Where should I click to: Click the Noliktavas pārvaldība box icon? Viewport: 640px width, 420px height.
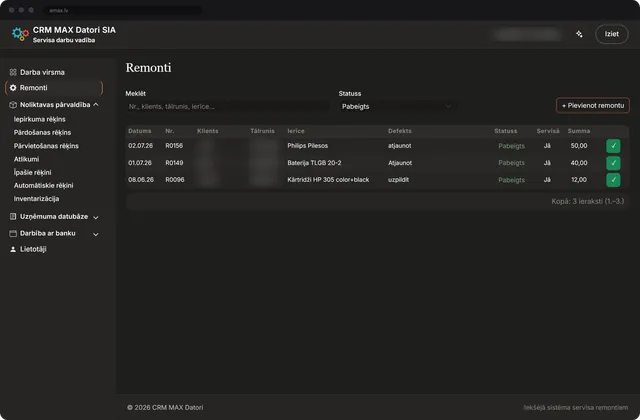13,105
